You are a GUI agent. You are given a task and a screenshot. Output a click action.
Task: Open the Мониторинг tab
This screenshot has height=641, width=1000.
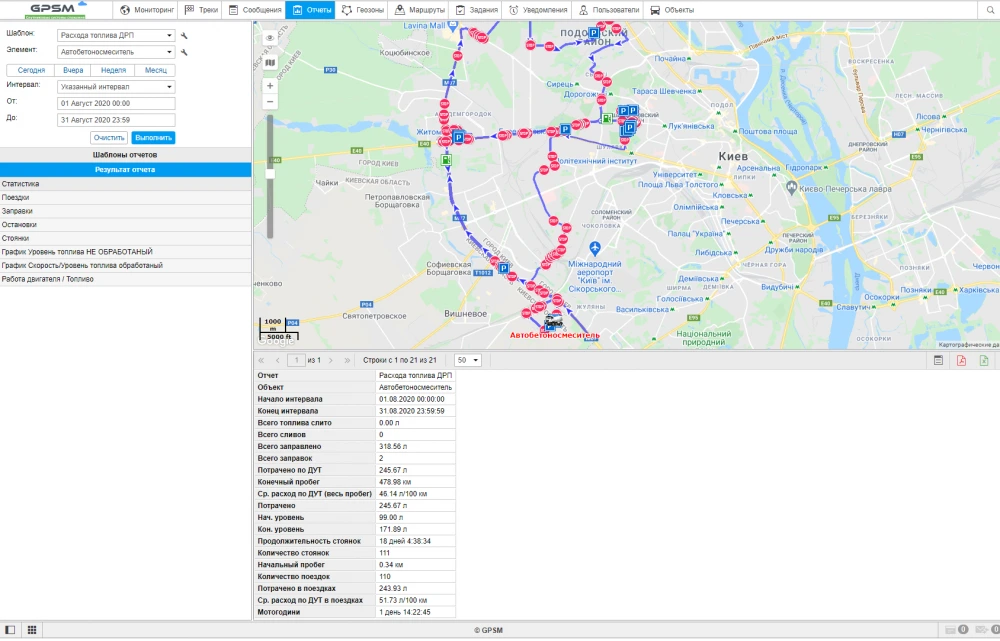point(146,10)
